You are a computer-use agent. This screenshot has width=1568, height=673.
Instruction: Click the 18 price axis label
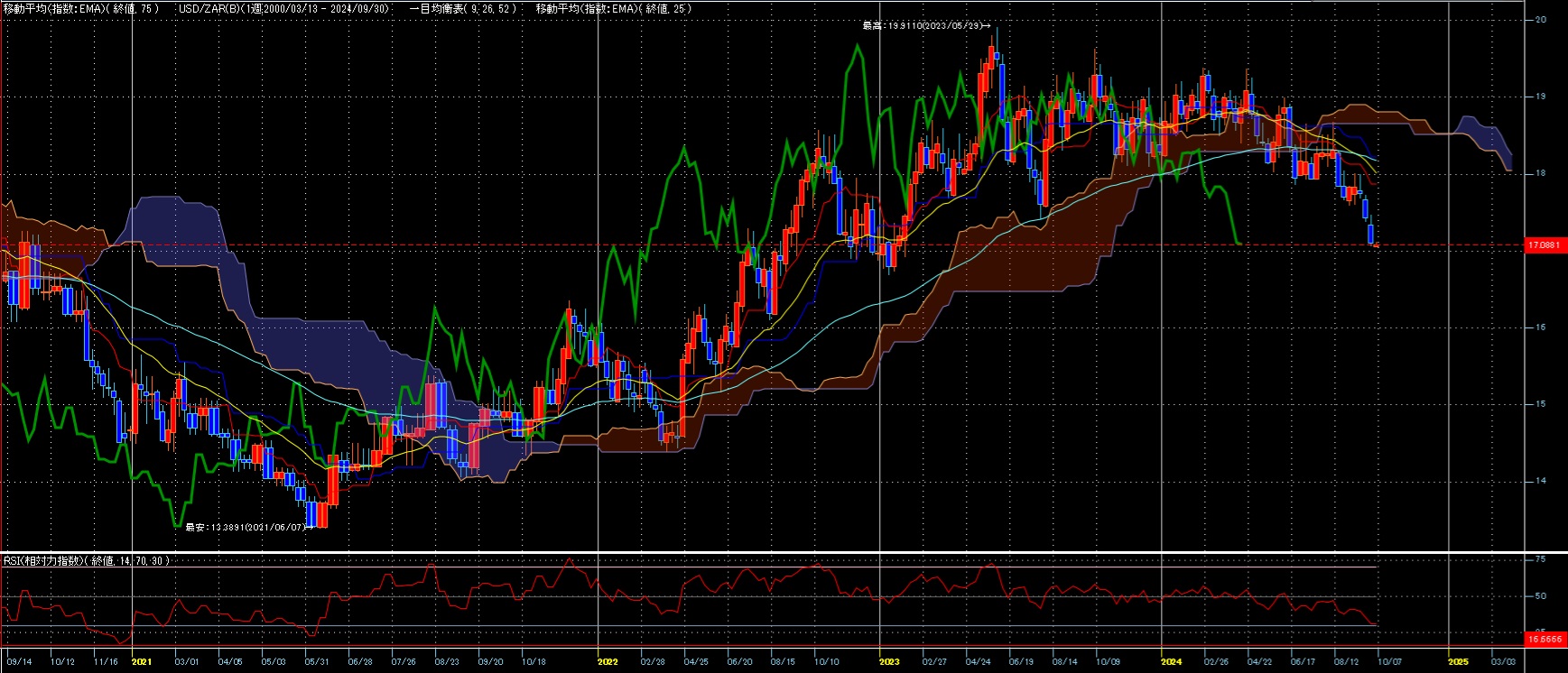[1541, 173]
